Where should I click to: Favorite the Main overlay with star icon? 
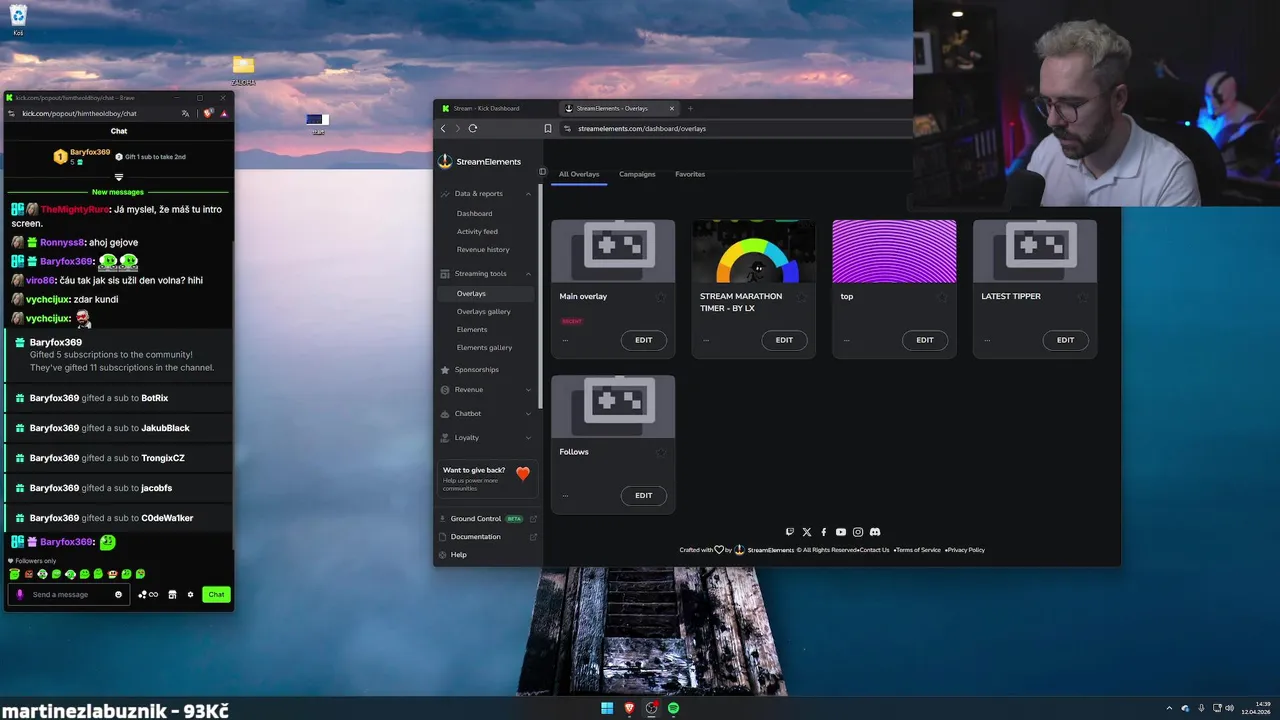pos(660,297)
